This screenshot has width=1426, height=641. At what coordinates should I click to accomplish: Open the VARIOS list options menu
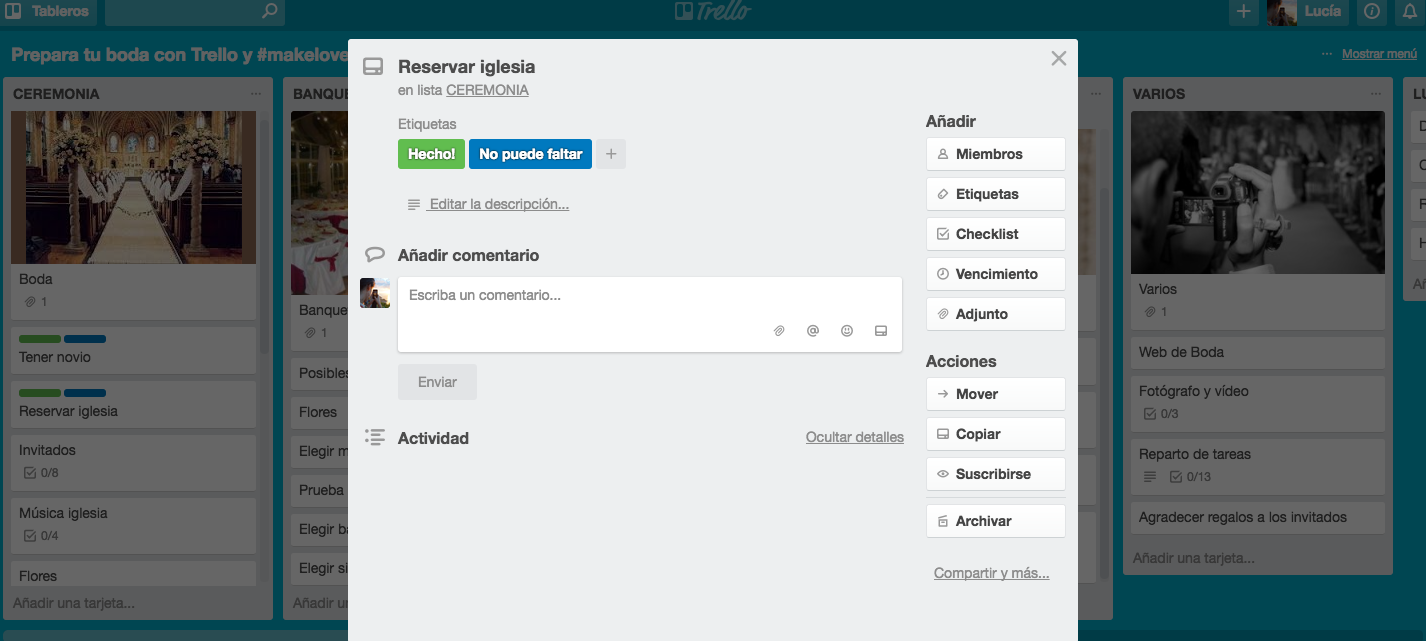click(1376, 93)
